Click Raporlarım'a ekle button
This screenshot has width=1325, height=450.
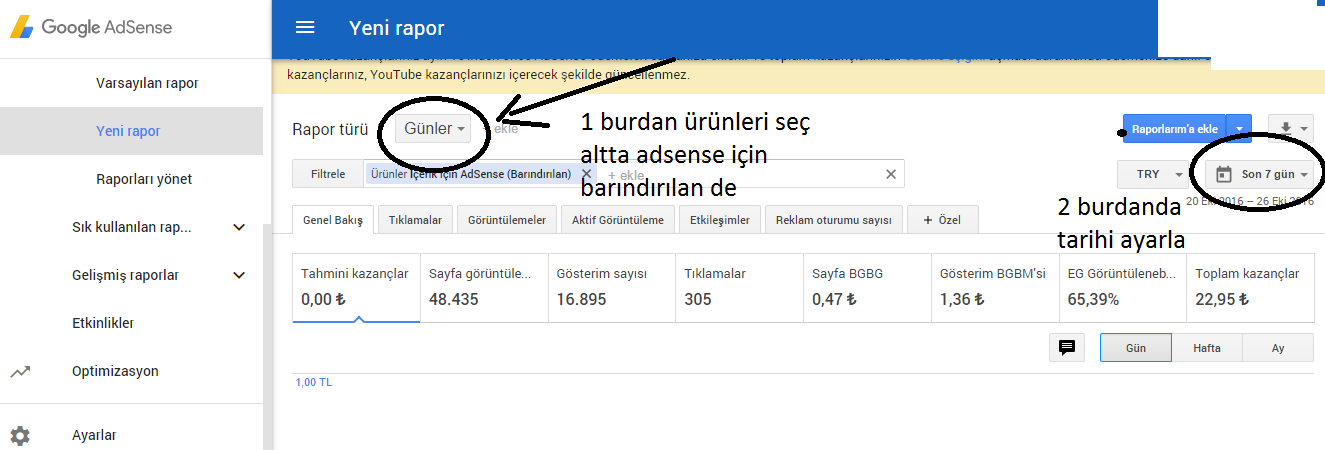tap(1175, 129)
